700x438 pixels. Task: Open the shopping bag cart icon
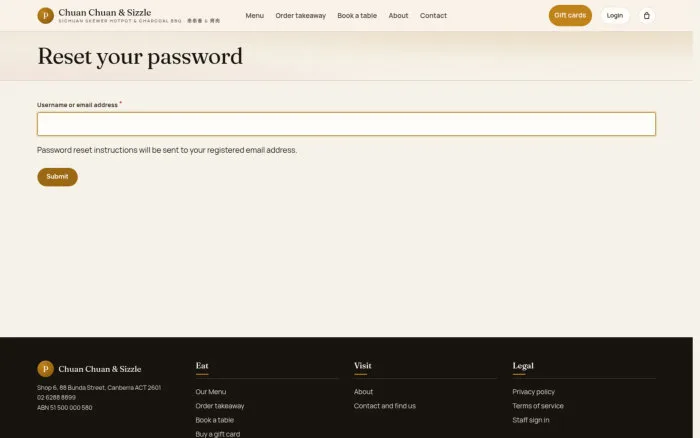tap(646, 16)
